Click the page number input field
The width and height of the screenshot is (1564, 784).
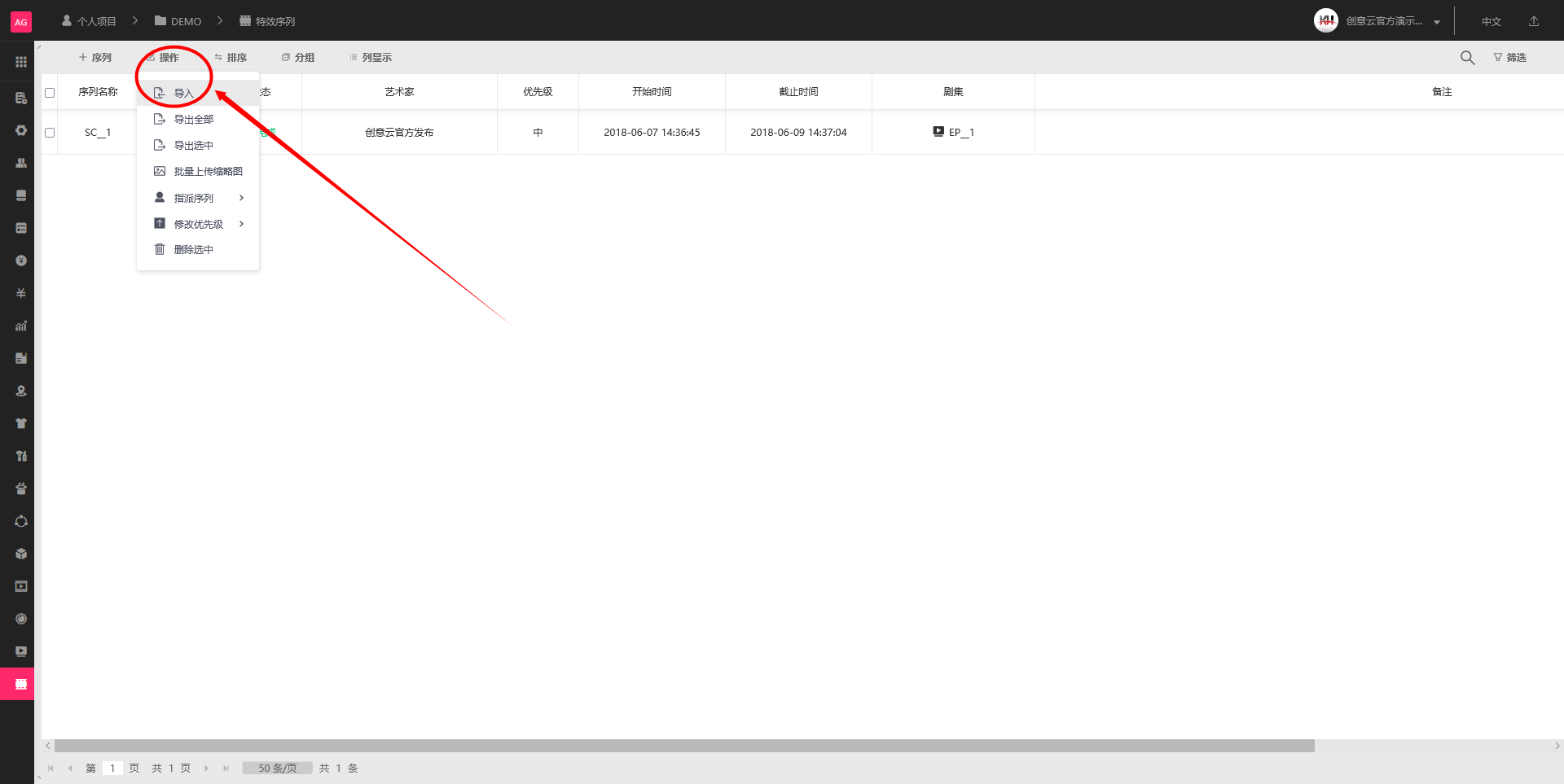[112, 768]
